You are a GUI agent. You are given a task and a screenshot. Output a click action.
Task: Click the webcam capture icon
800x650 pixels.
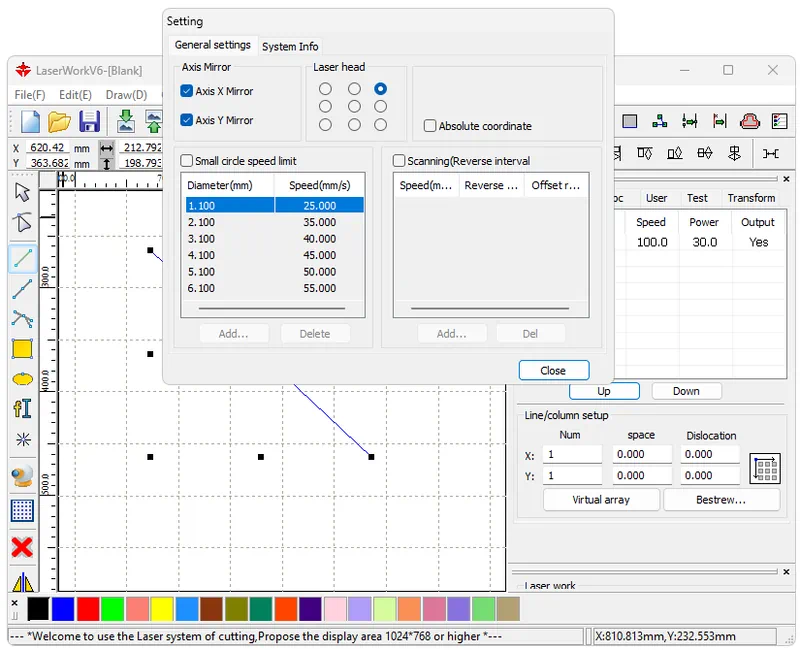click(22, 477)
